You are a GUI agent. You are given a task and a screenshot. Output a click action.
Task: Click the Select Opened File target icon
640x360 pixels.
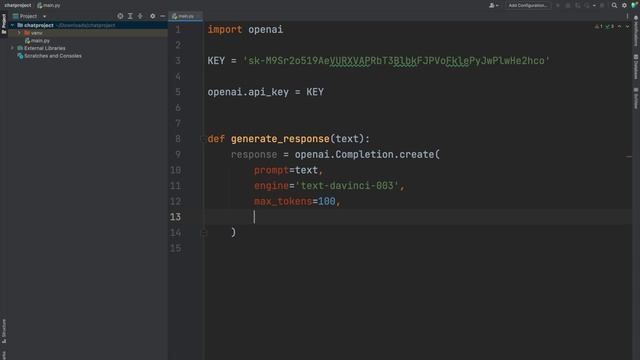pyautogui.click(x=120, y=16)
